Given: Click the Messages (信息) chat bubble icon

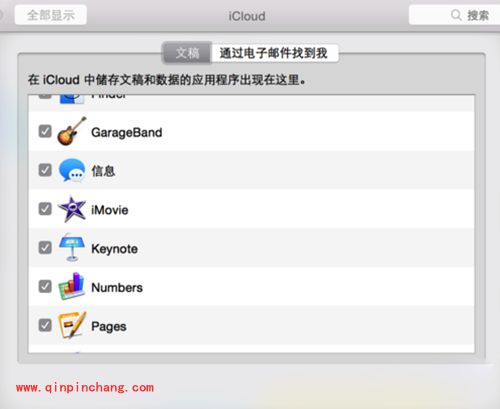Looking at the screenshot, I should click(x=71, y=170).
